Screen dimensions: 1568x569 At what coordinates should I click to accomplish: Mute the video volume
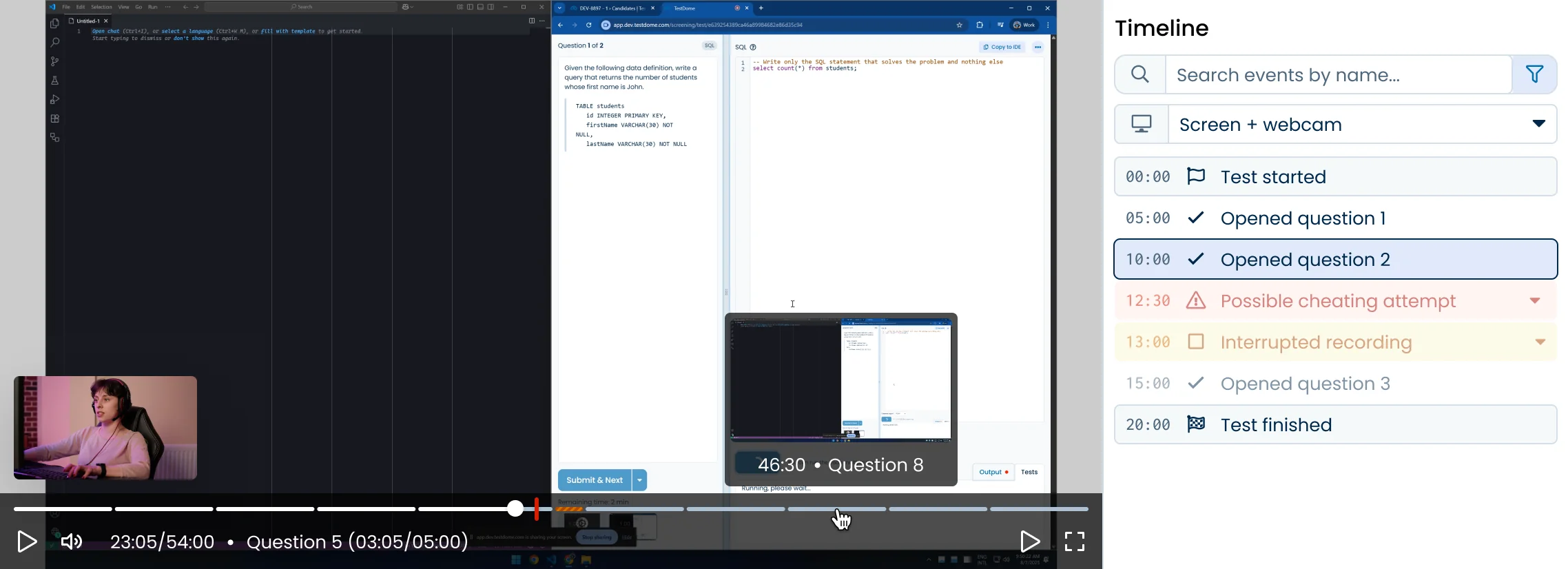pyautogui.click(x=72, y=542)
